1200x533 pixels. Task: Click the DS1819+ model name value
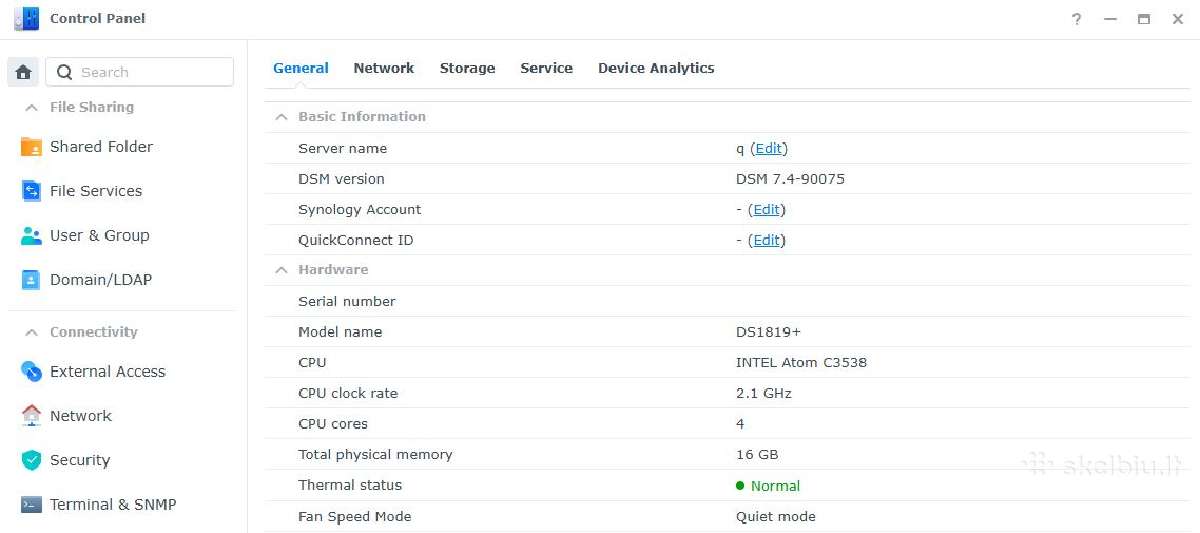(x=768, y=332)
